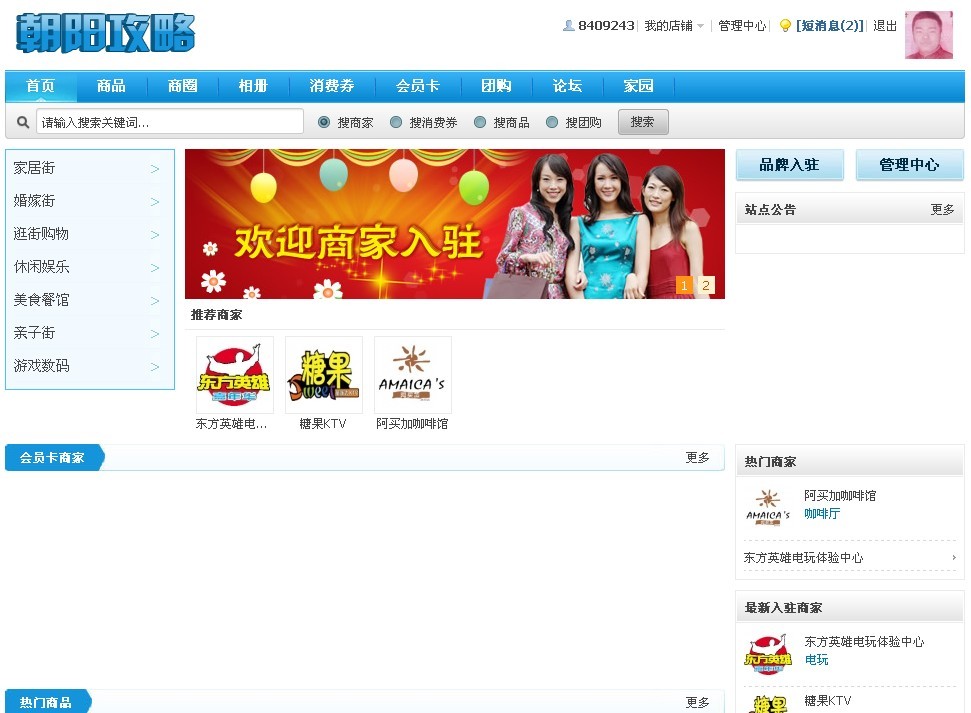Screen dimensions: 971x713
Task: Click 糖果 logo in 最新入驻商家 panel
Action: pyautogui.click(x=768, y=704)
